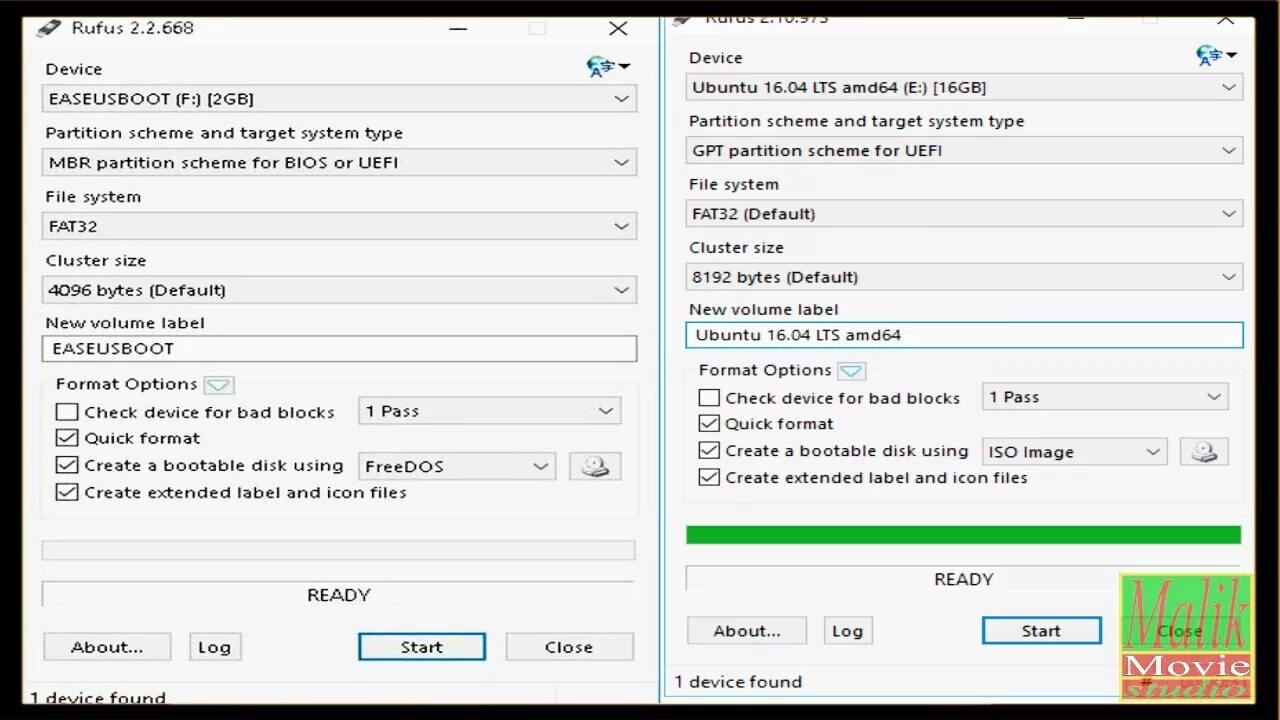The width and height of the screenshot is (1280, 720).
Task: Click the disc image select icon beside ISO Image
Action: 1204,451
